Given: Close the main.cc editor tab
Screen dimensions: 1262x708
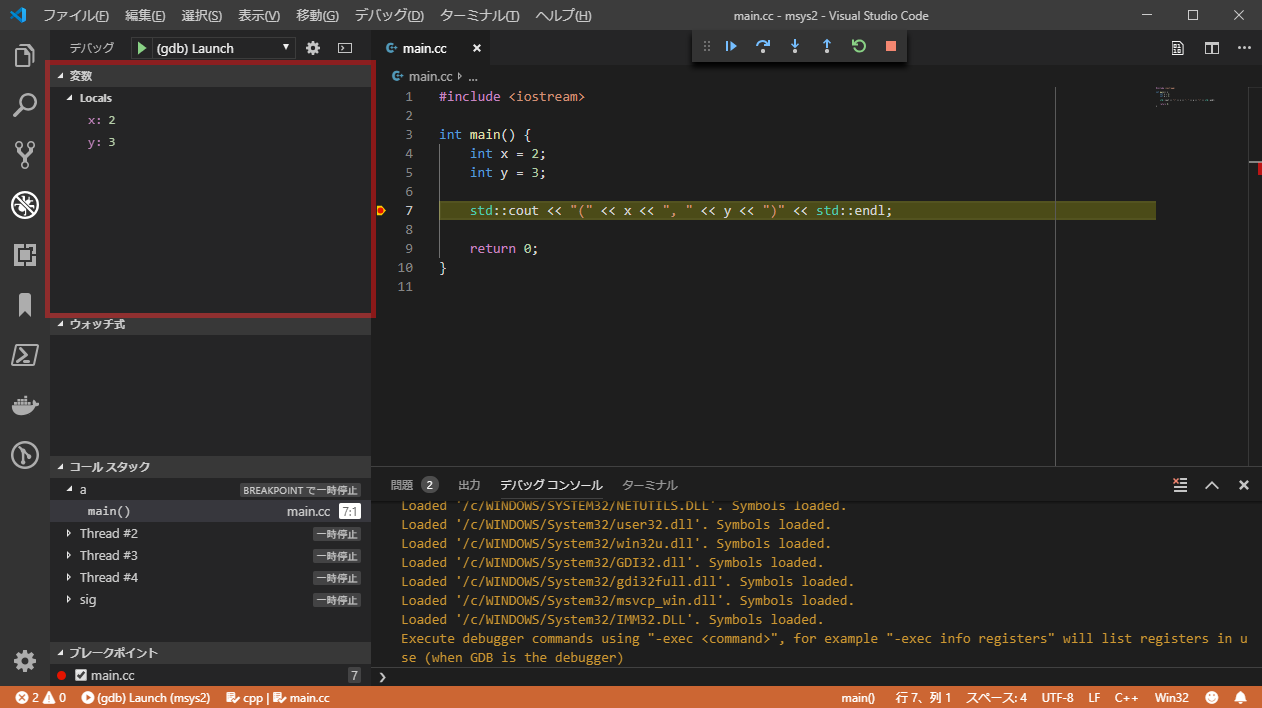Looking at the screenshot, I should (477, 48).
